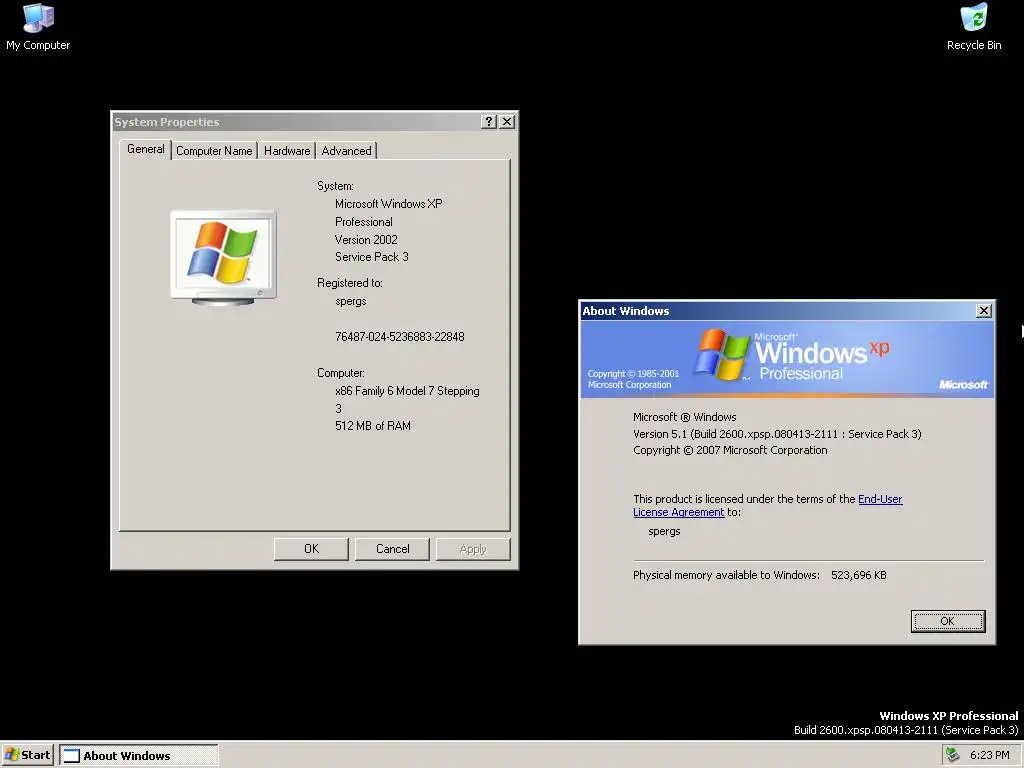Click registered name 'spergs' in System Properties
The image size is (1024, 768).
coord(351,302)
